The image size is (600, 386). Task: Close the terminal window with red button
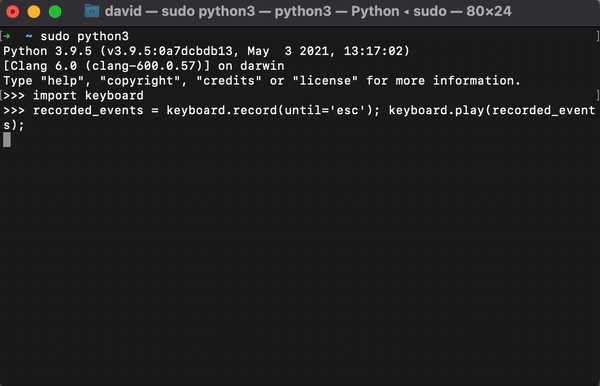12,11
